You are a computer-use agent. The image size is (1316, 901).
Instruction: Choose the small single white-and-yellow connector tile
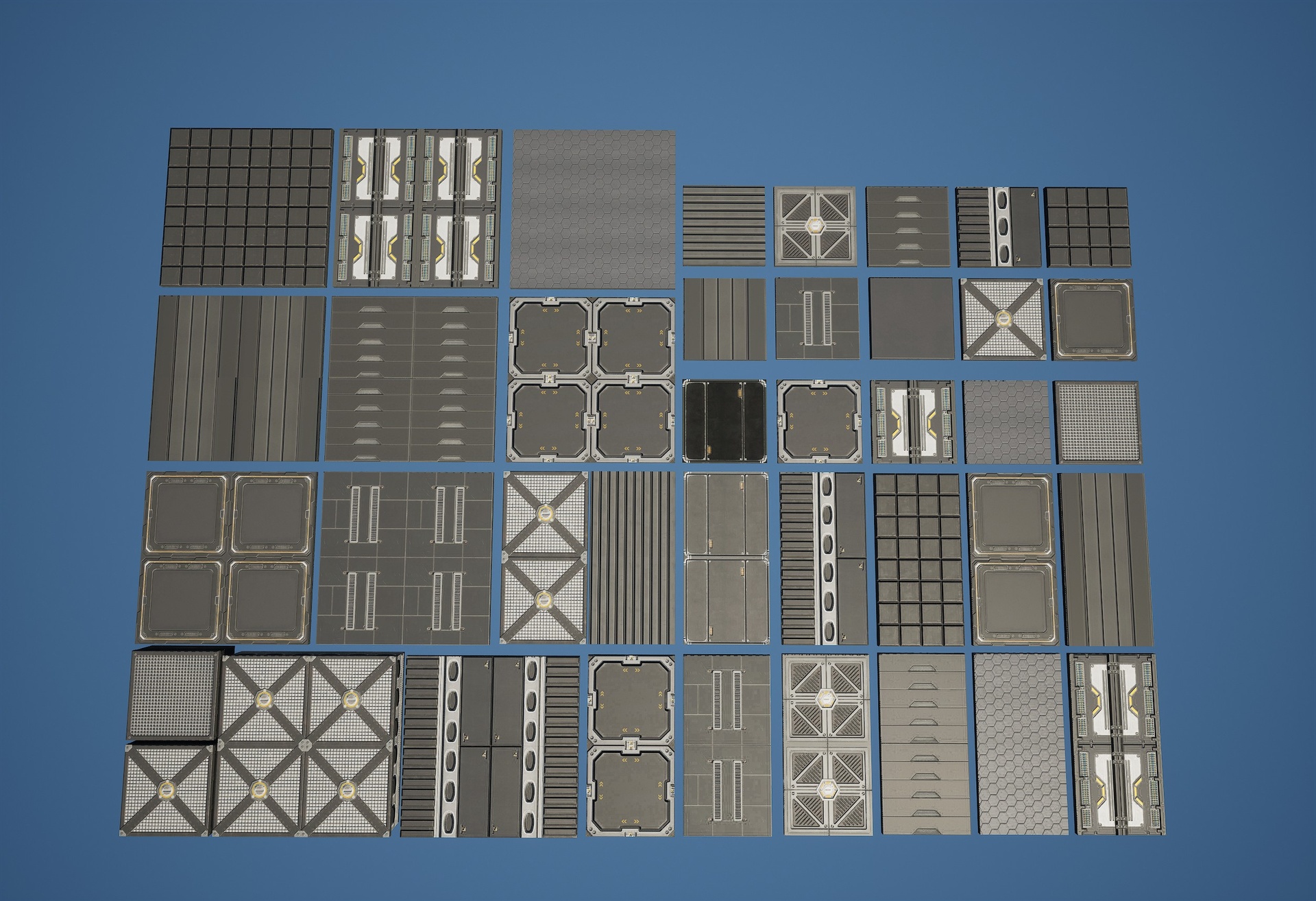coord(914,422)
